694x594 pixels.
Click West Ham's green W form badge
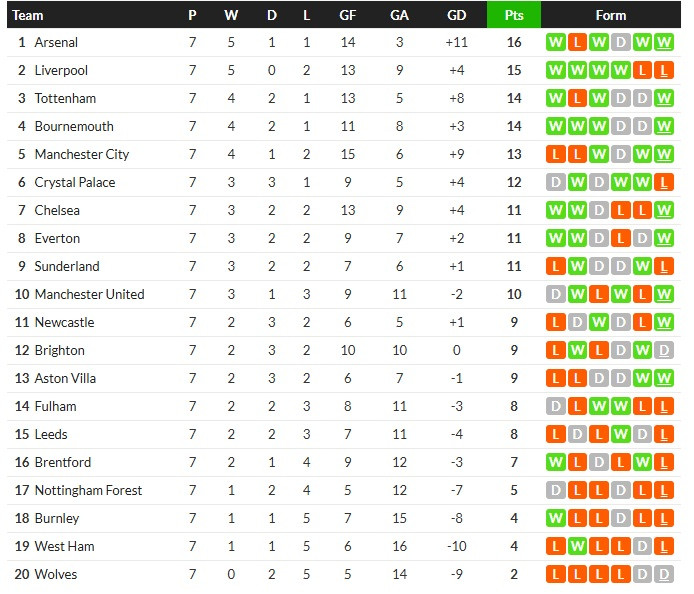click(577, 547)
